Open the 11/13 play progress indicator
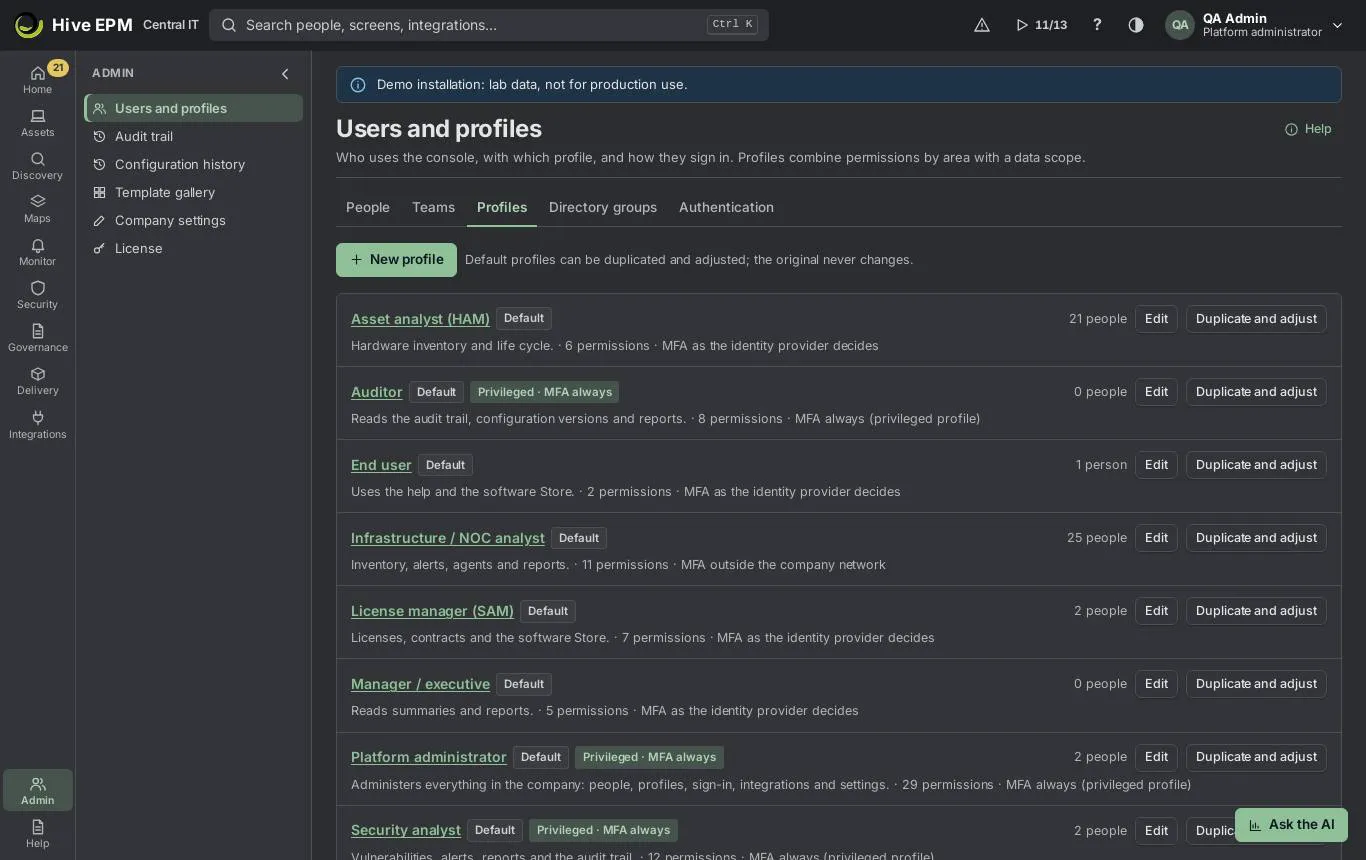 [x=1041, y=25]
